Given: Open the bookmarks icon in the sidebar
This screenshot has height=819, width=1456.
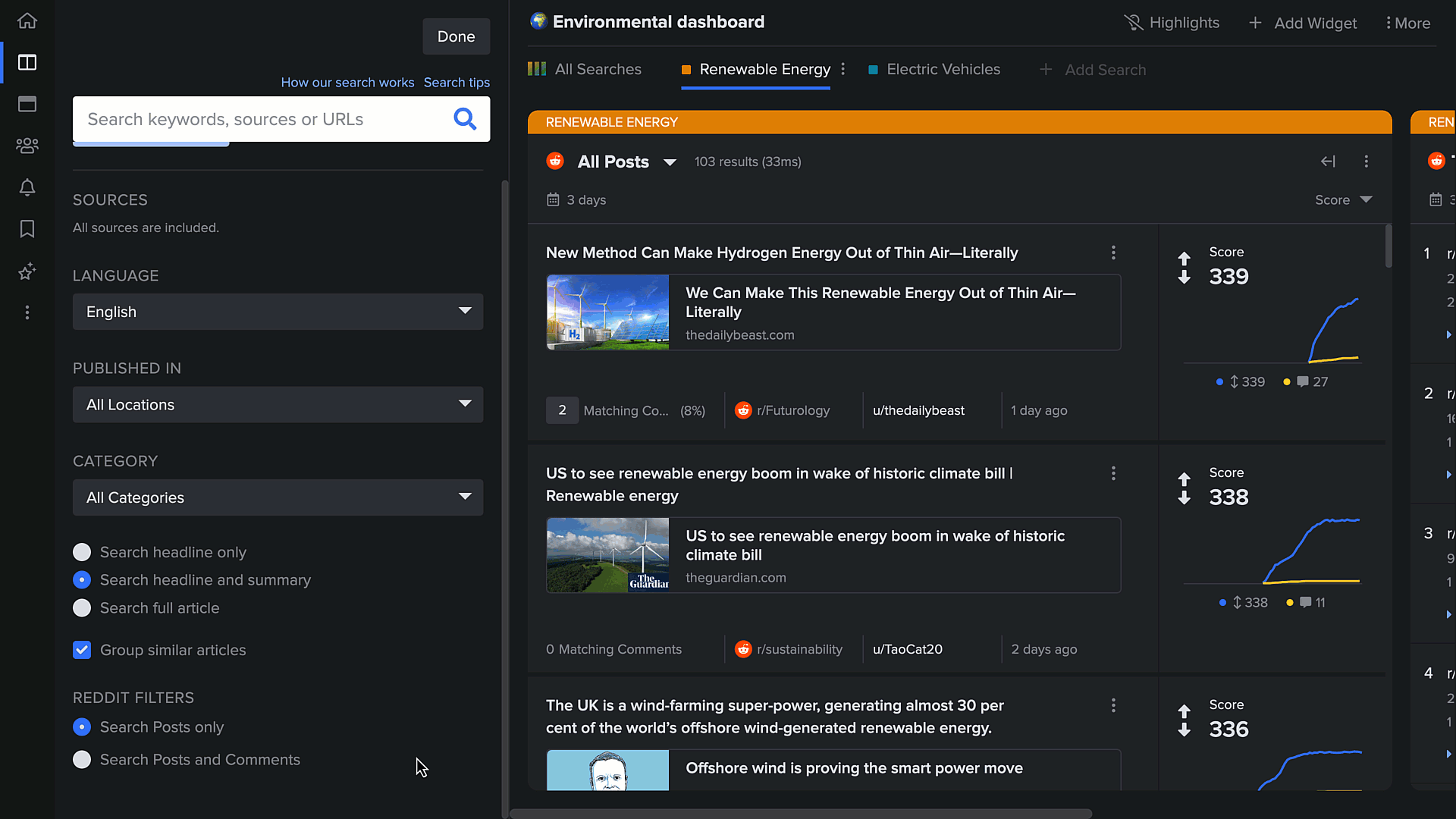Looking at the screenshot, I should [x=27, y=229].
